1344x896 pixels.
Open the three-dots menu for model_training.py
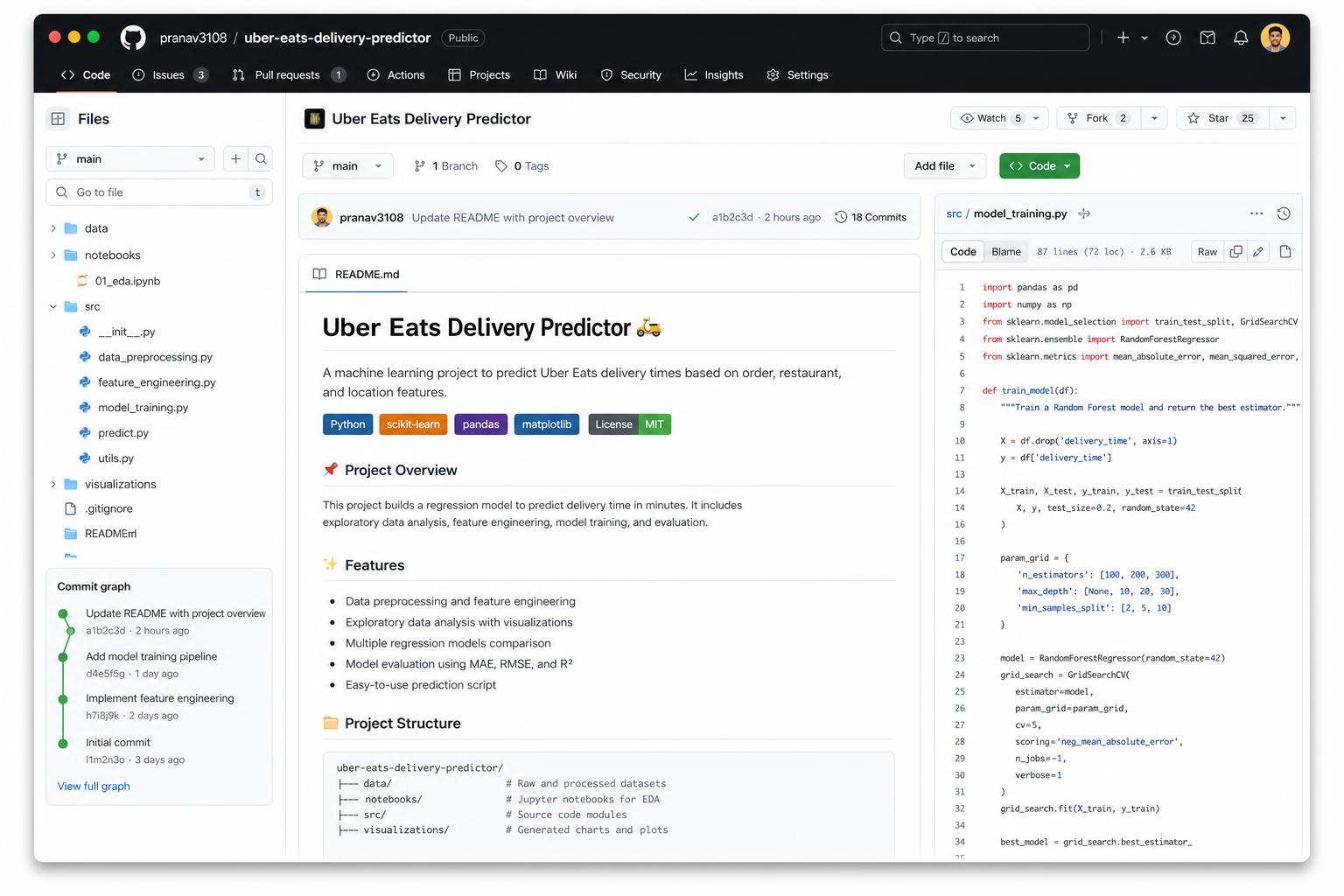[x=1256, y=213]
